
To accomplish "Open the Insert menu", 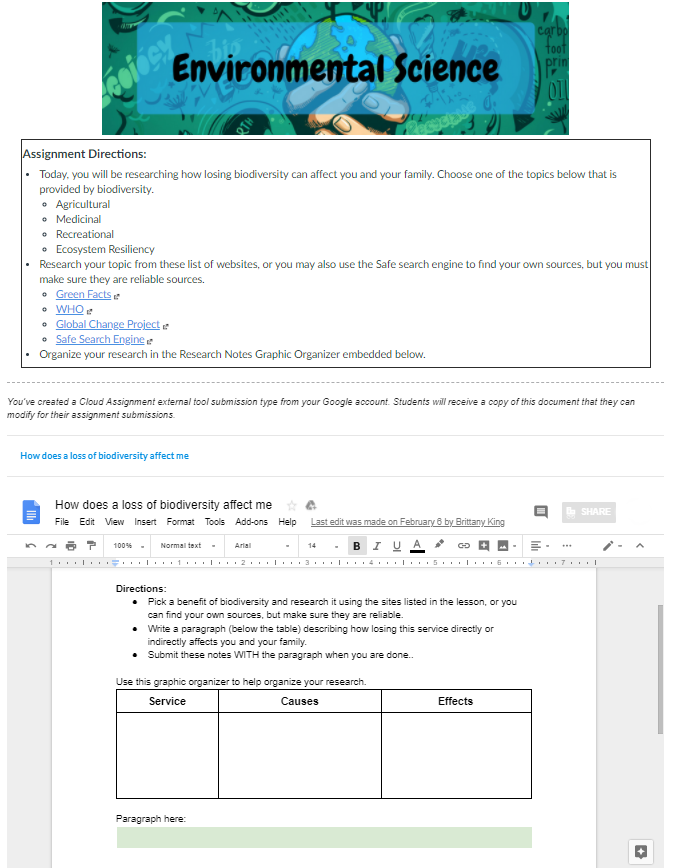I will click(x=145, y=522).
